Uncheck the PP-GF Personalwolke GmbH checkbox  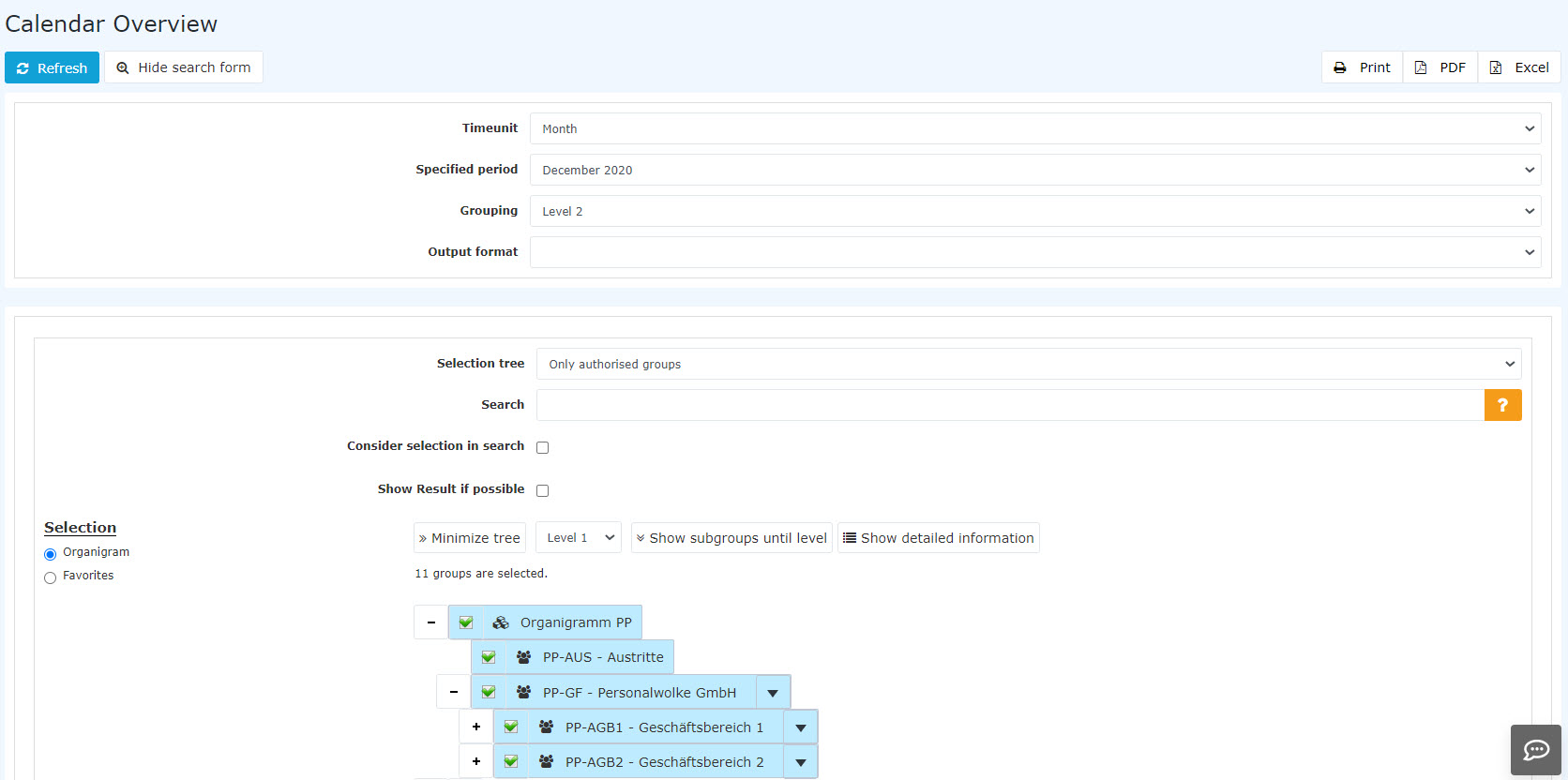(489, 692)
